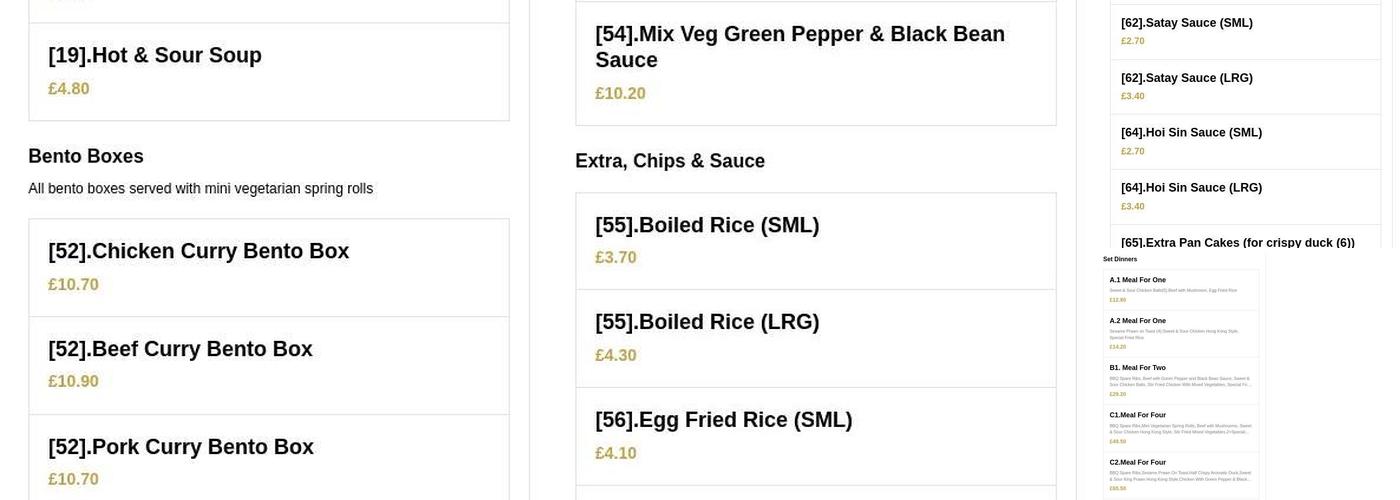Click the Extra, Chips & Sauce heading
This screenshot has width=1400, height=500.
[670, 161]
